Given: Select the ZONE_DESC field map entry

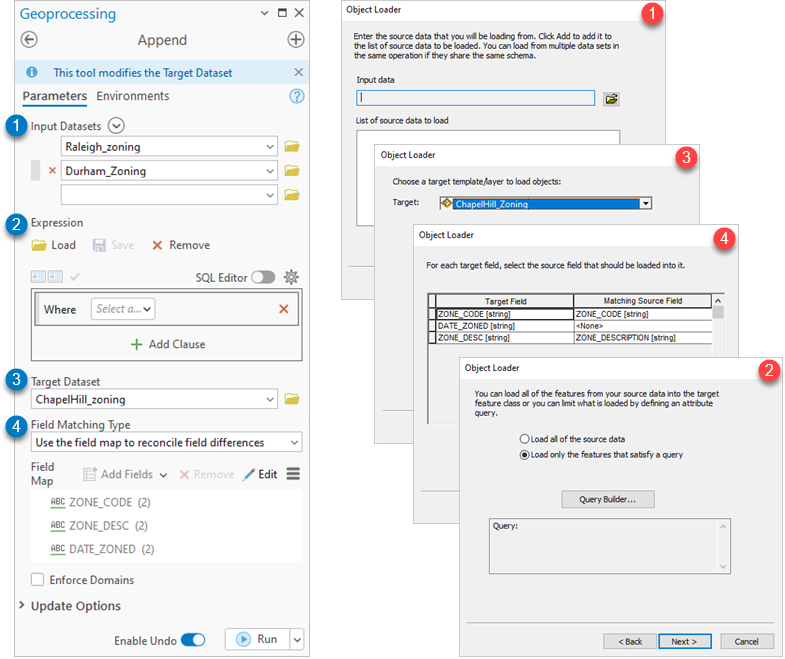Looking at the screenshot, I should pyautogui.click(x=99, y=526).
